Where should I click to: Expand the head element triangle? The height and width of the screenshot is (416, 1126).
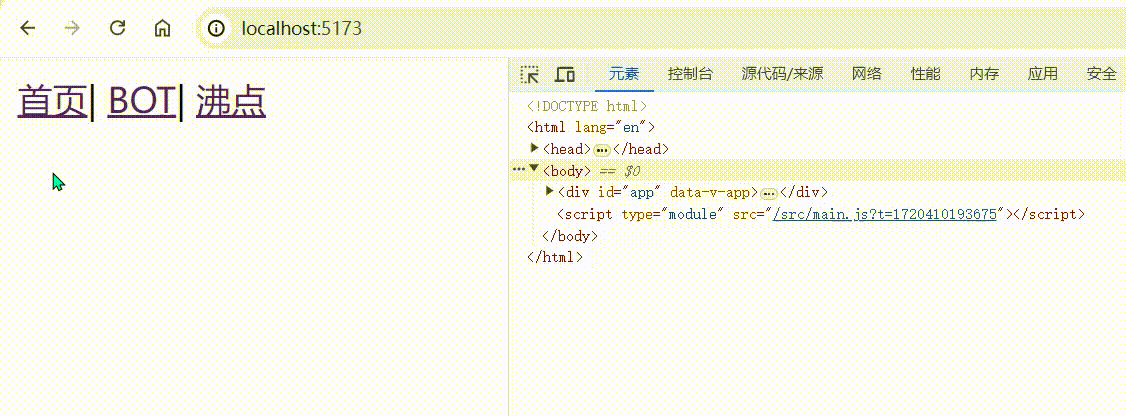point(534,148)
